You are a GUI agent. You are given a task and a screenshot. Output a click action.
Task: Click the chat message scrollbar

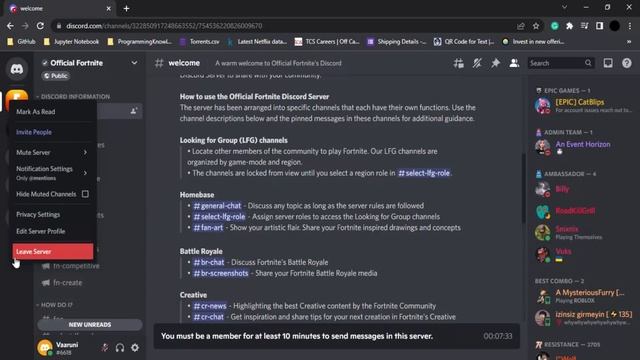(523, 189)
